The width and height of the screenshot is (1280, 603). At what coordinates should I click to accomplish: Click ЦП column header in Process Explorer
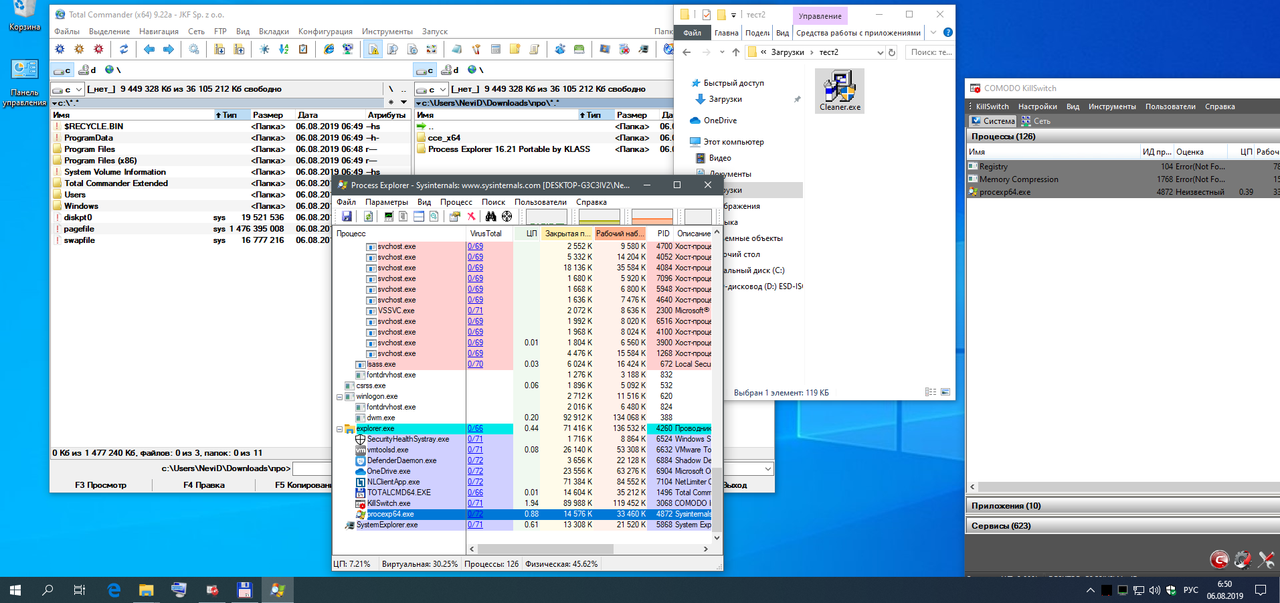tap(527, 233)
